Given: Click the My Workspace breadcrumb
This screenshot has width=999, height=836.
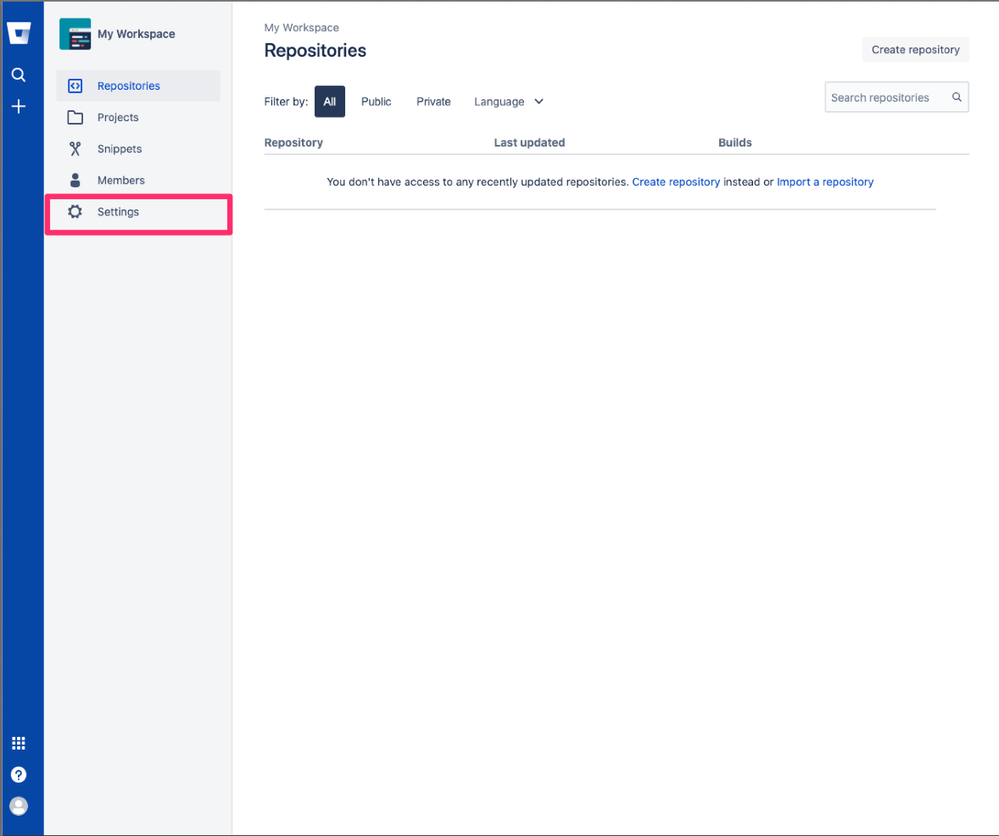Looking at the screenshot, I should pos(301,27).
